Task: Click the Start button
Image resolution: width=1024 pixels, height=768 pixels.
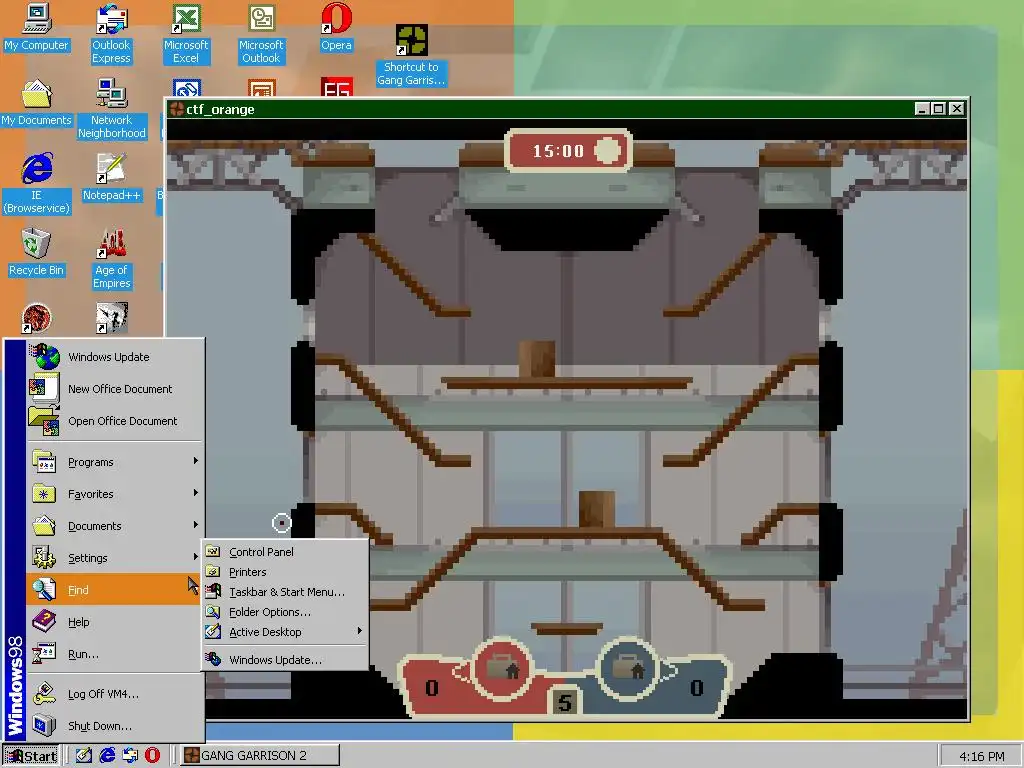Action: pos(31,756)
